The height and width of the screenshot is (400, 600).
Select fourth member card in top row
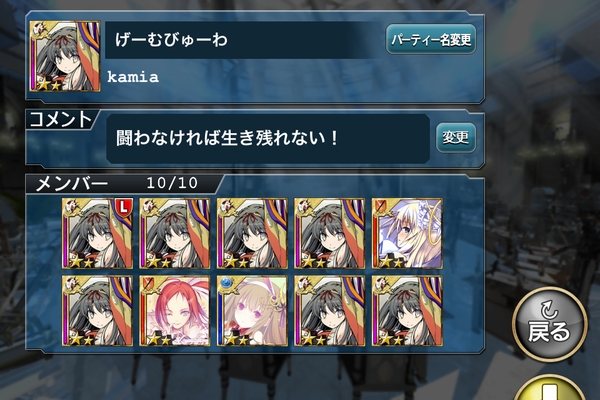pos(329,233)
